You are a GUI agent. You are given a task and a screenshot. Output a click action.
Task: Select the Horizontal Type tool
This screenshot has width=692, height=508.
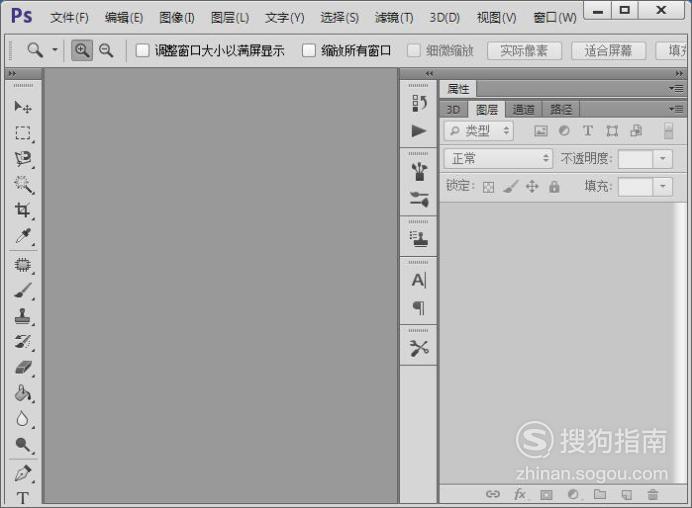(x=23, y=498)
